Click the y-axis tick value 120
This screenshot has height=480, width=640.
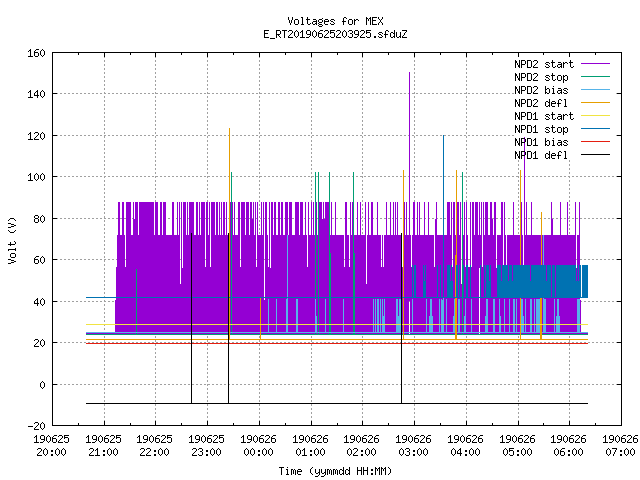(x=36, y=136)
